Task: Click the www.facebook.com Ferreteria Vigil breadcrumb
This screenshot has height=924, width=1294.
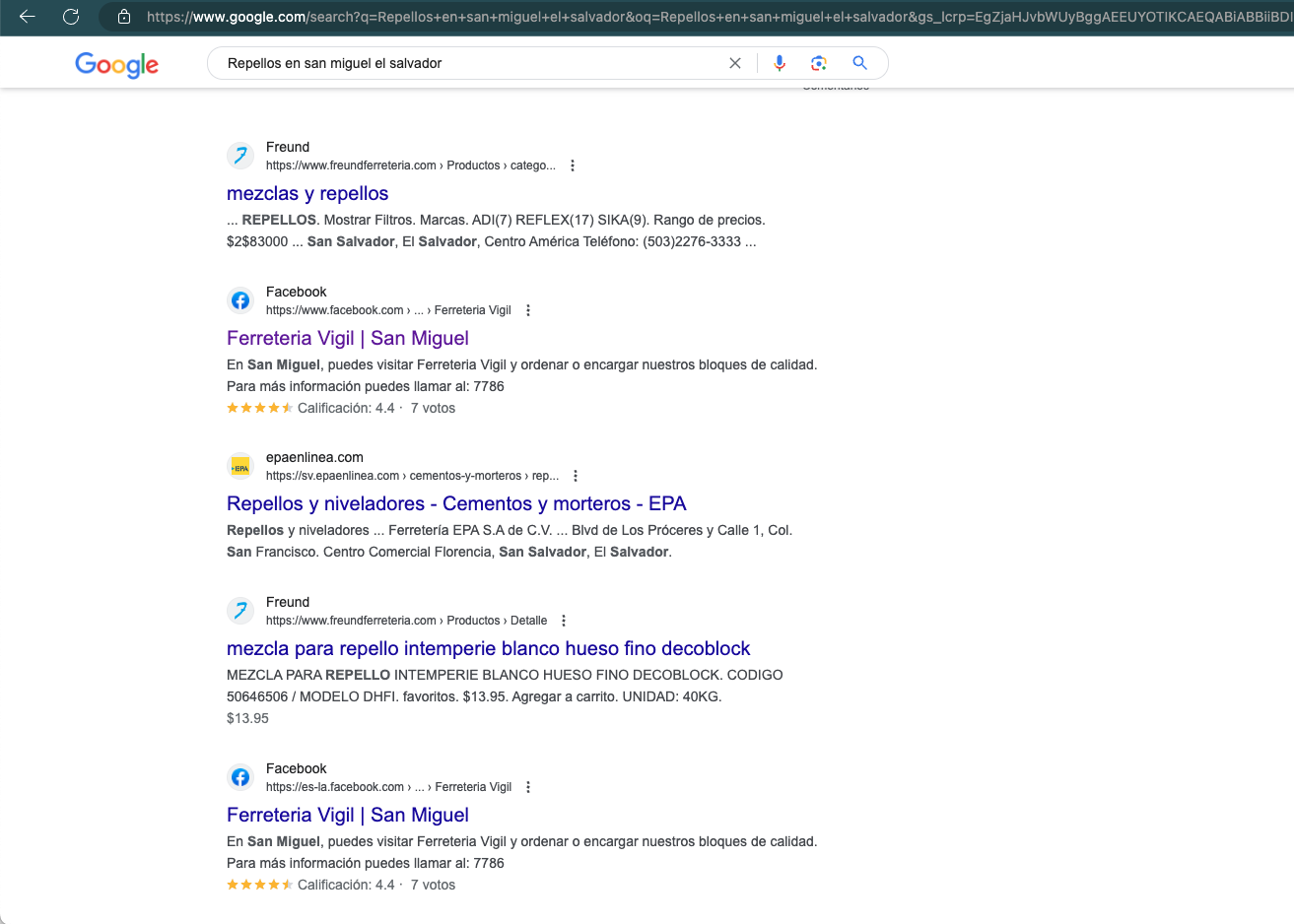Action: click(388, 310)
